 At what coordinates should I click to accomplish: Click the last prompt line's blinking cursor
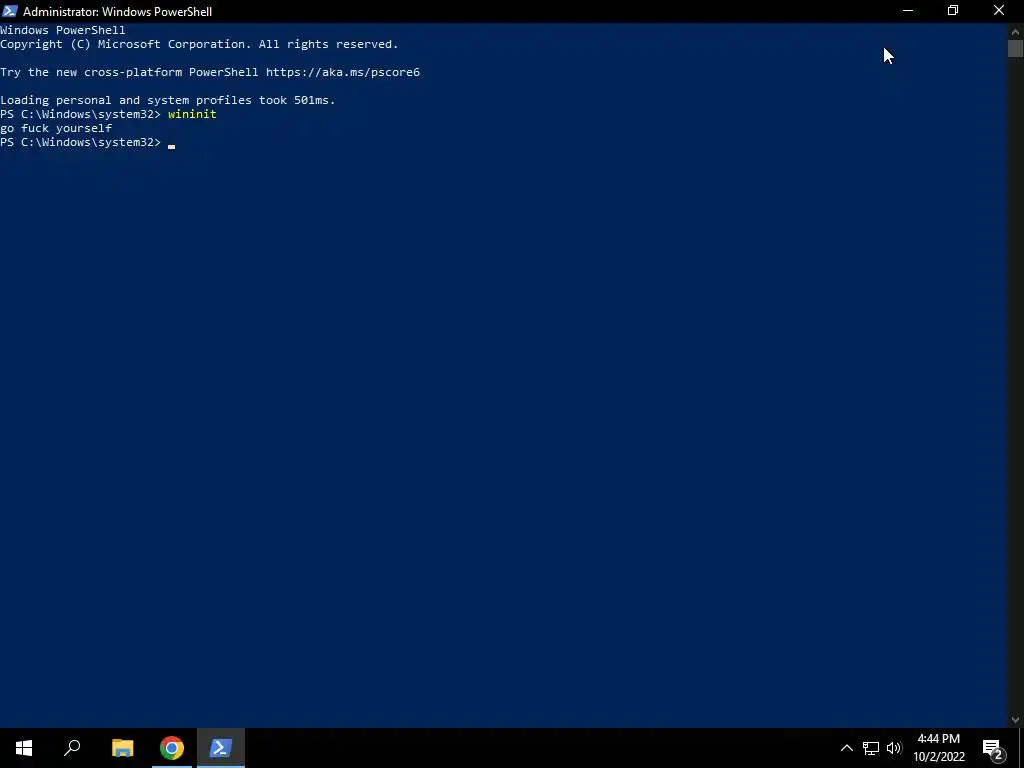[171, 146]
